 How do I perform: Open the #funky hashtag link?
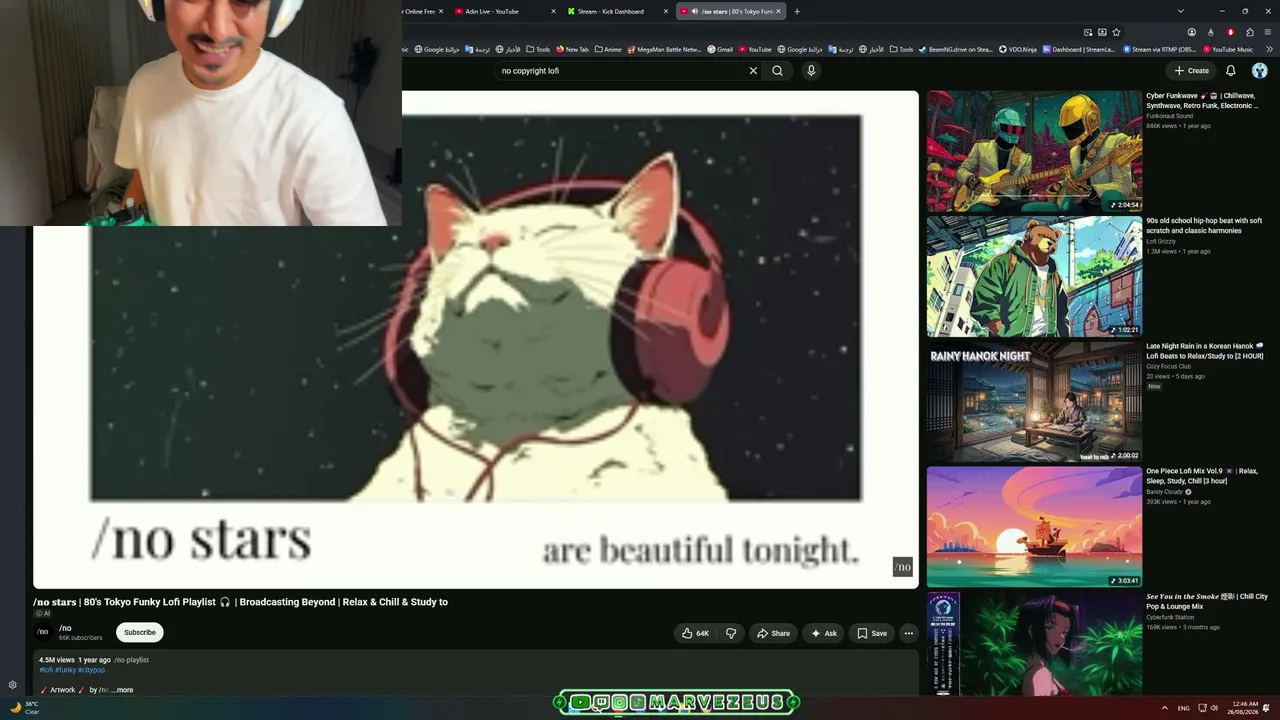tap(65, 670)
